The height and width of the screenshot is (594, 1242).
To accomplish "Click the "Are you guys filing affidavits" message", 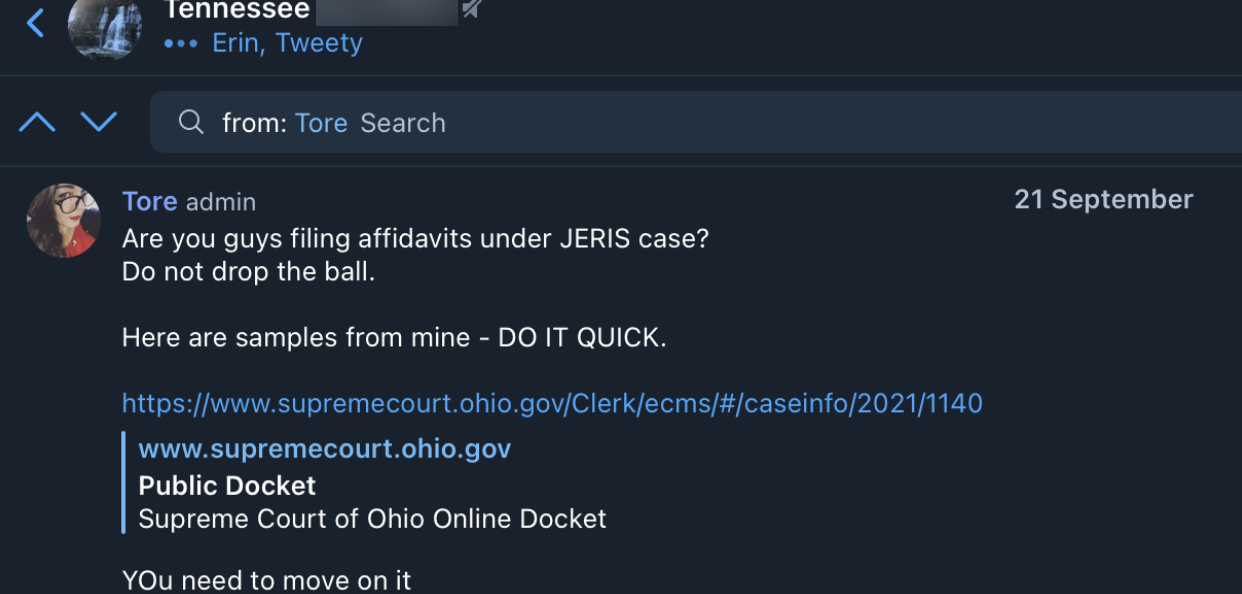I will click(x=415, y=240).
